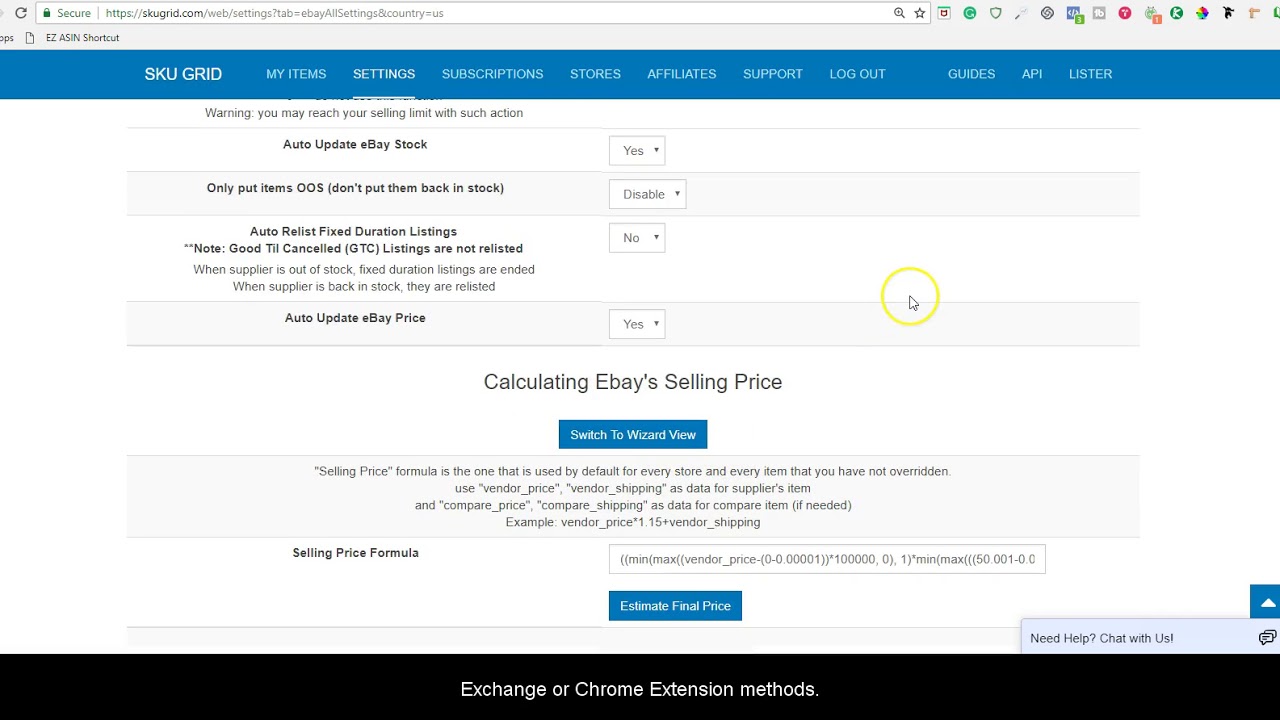Click the gray spiral extension icon
The image size is (1280, 720).
point(1047,13)
